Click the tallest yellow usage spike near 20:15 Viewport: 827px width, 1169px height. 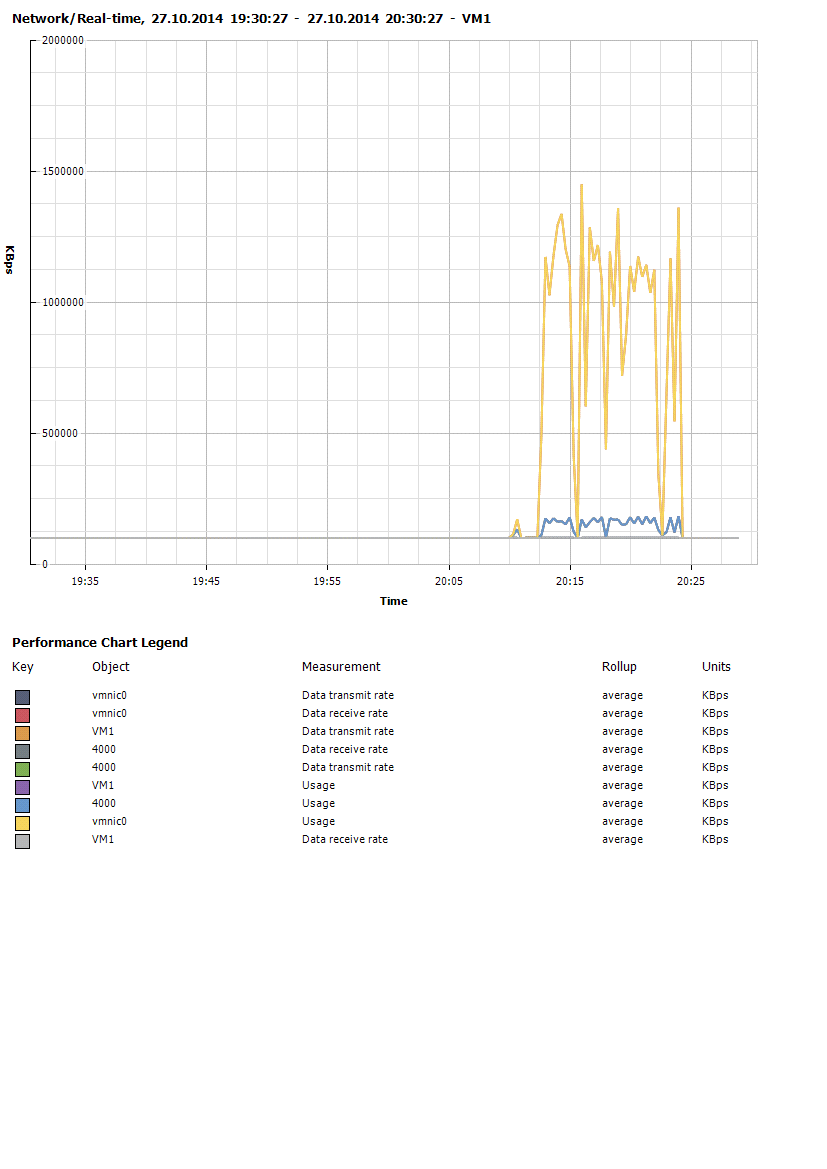coord(582,186)
